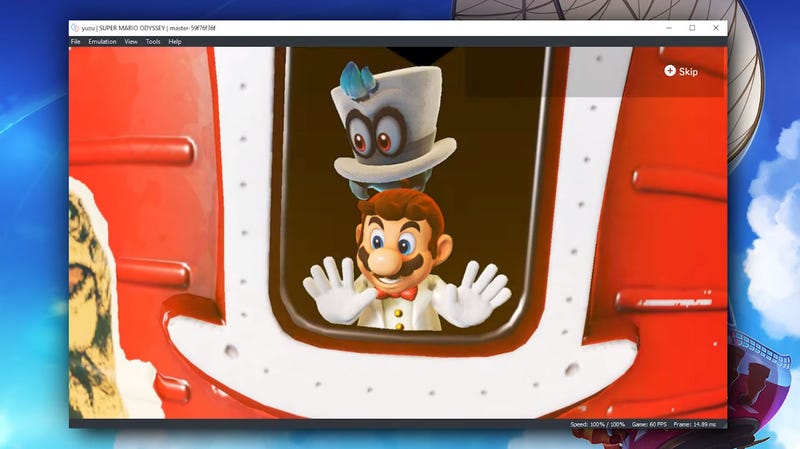The height and width of the screenshot is (449, 800).
Task: Click the plus icon beside Skip
Action: [670, 71]
